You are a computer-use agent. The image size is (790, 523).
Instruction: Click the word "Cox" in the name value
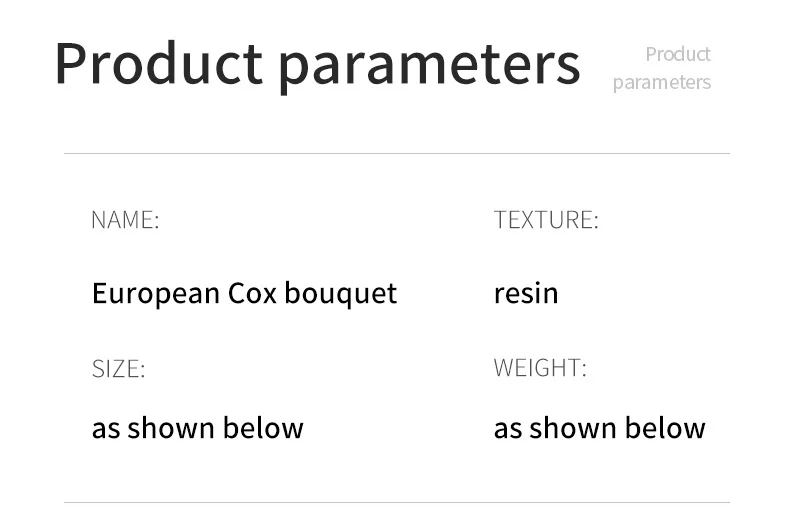coord(252,293)
